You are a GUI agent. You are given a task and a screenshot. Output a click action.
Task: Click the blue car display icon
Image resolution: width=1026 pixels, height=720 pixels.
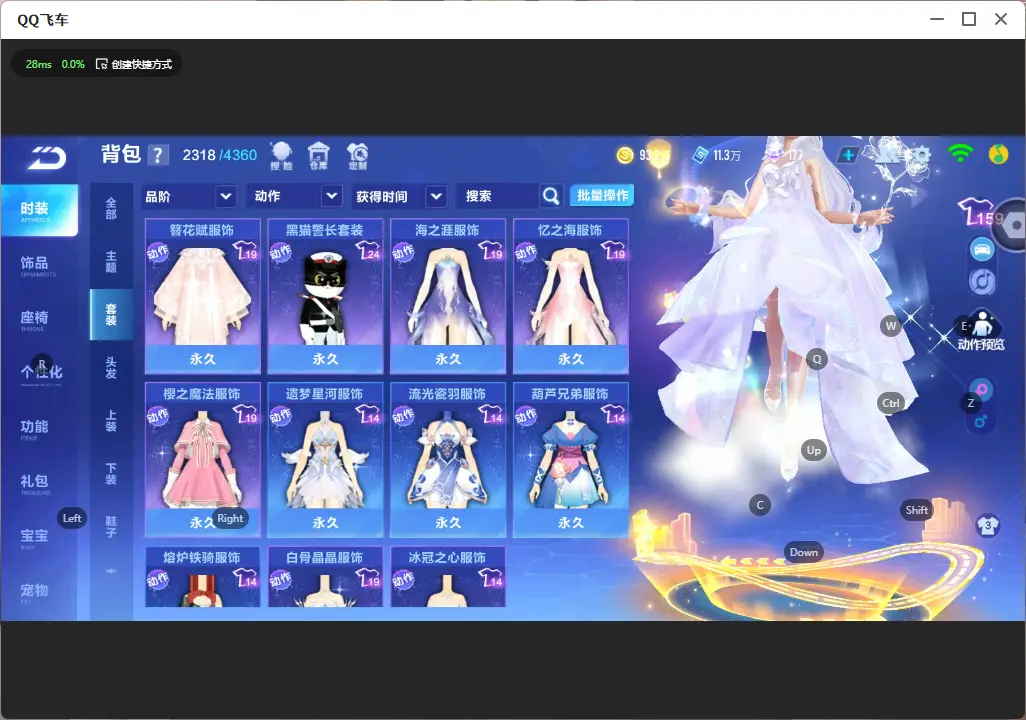pyautogui.click(x=982, y=249)
